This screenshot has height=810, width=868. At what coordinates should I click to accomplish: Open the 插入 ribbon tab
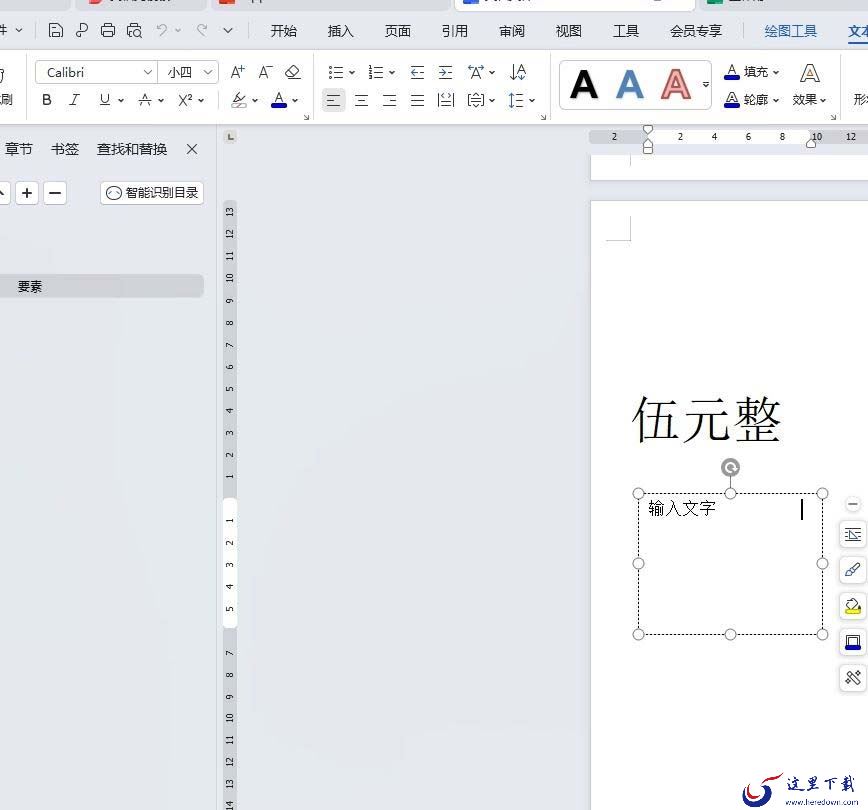pyautogui.click(x=340, y=31)
